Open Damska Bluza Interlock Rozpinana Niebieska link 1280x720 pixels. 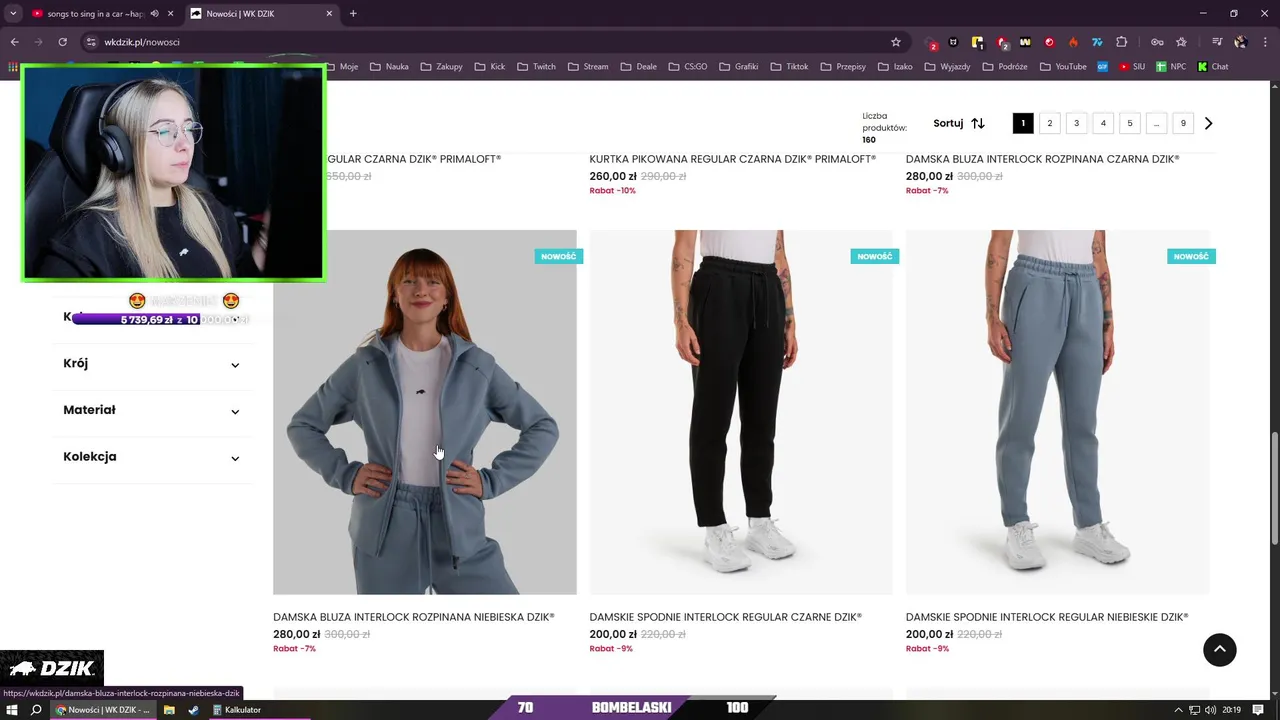tap(413, 617)
